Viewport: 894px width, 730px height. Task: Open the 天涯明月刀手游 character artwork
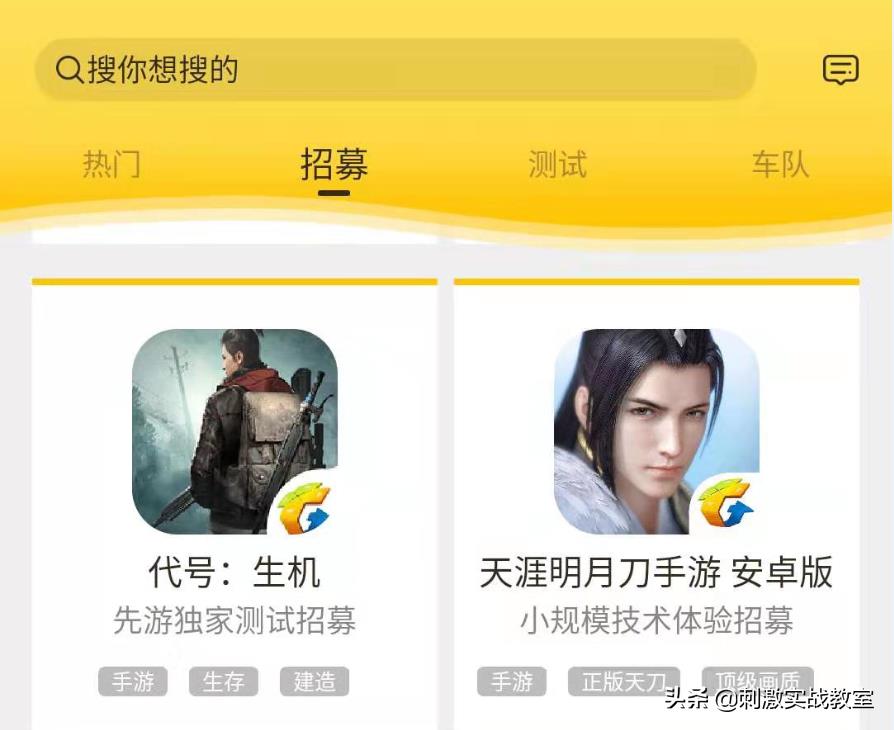(656, 432)
